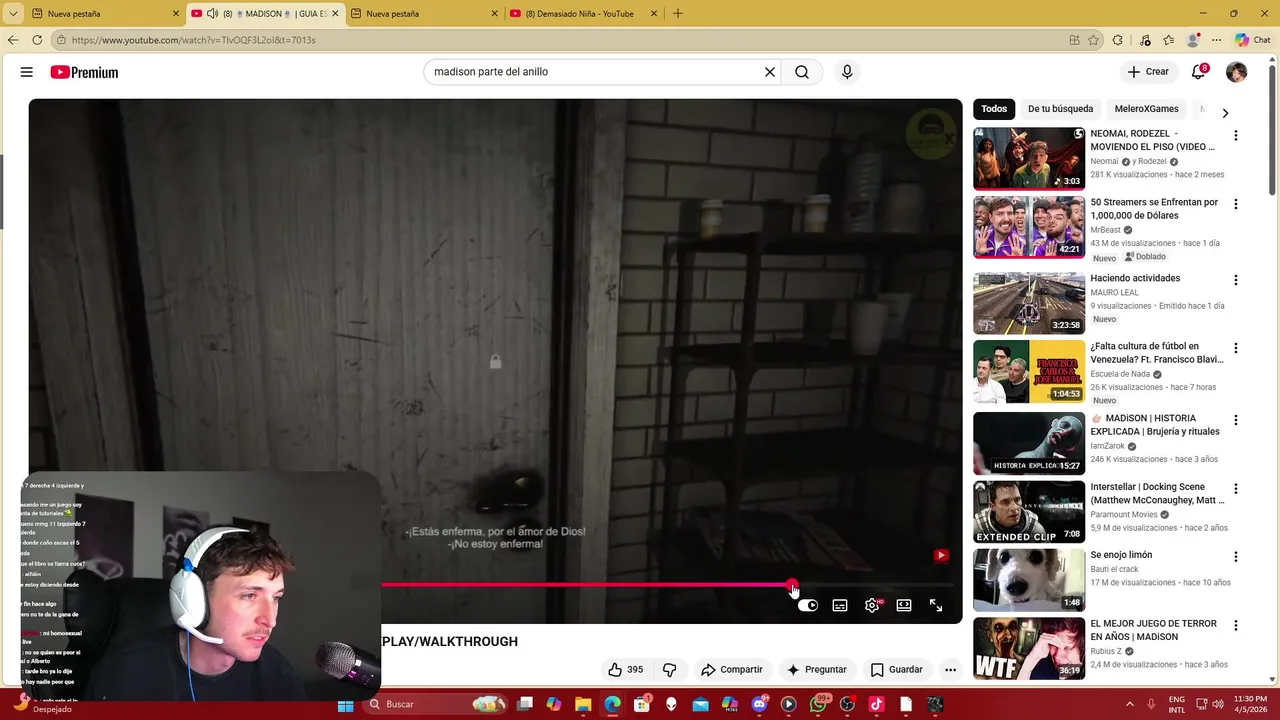Switch player to theater mode
1280x720 pixels.
(x=904, y=605)
